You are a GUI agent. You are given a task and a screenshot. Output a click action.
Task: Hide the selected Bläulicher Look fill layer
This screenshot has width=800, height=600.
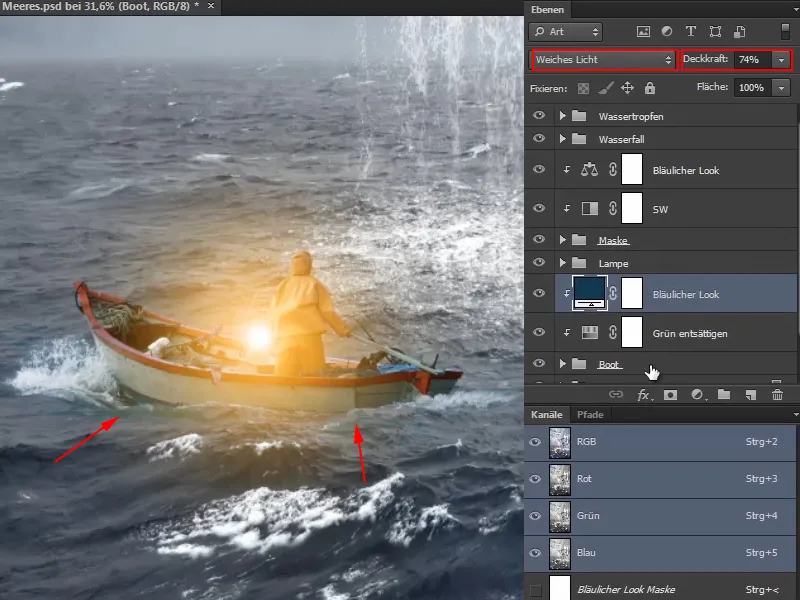(539, 293)
